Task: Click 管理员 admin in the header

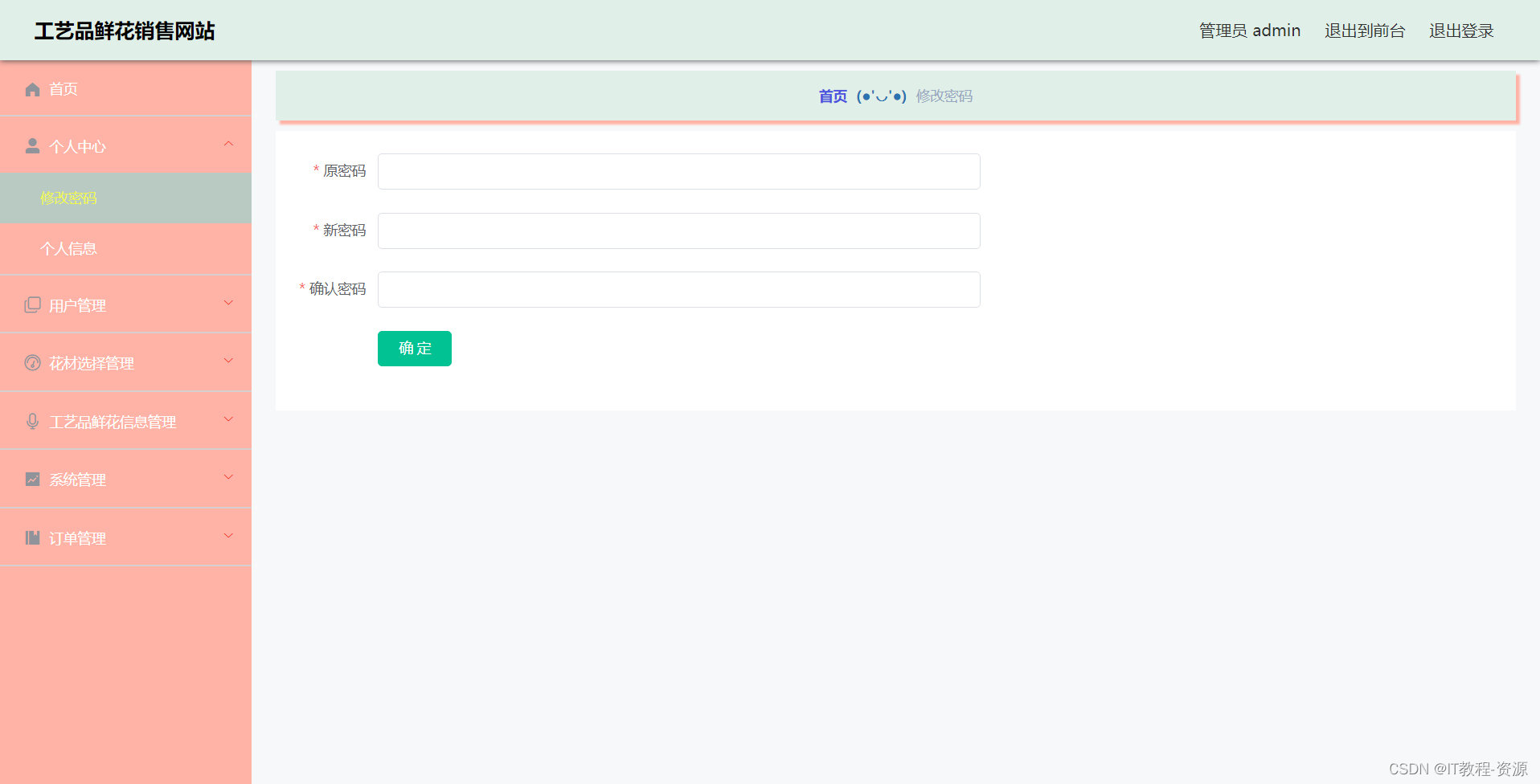Action: pos(1250,31)
